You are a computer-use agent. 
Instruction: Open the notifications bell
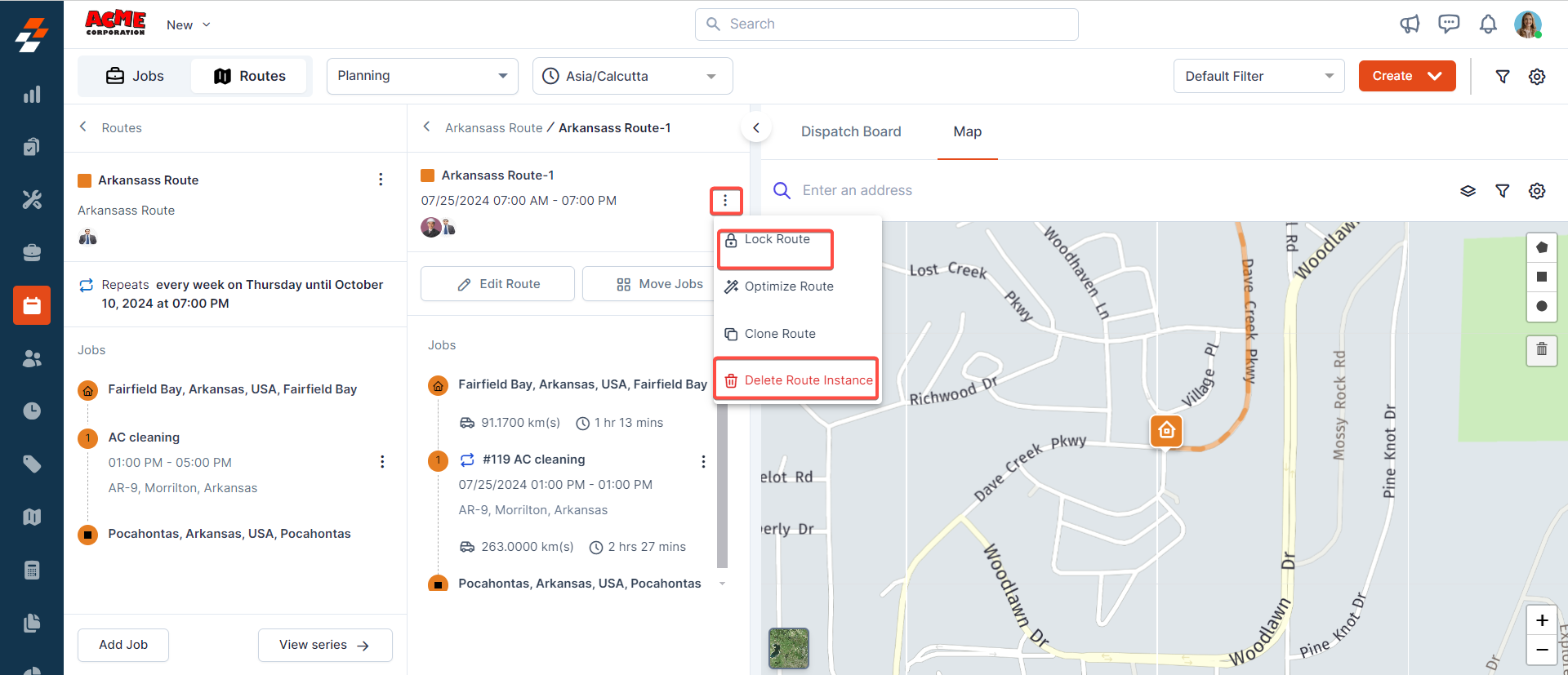(1488, 24)
